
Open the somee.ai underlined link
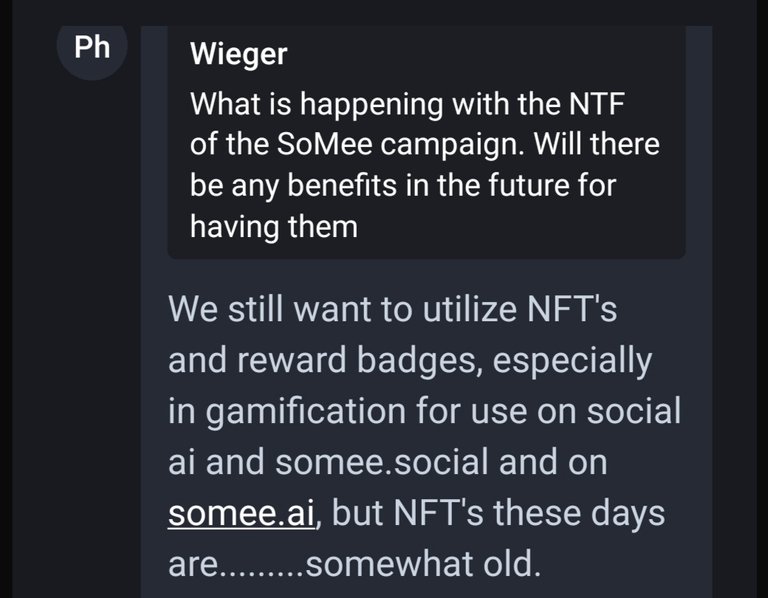point(241,513)
